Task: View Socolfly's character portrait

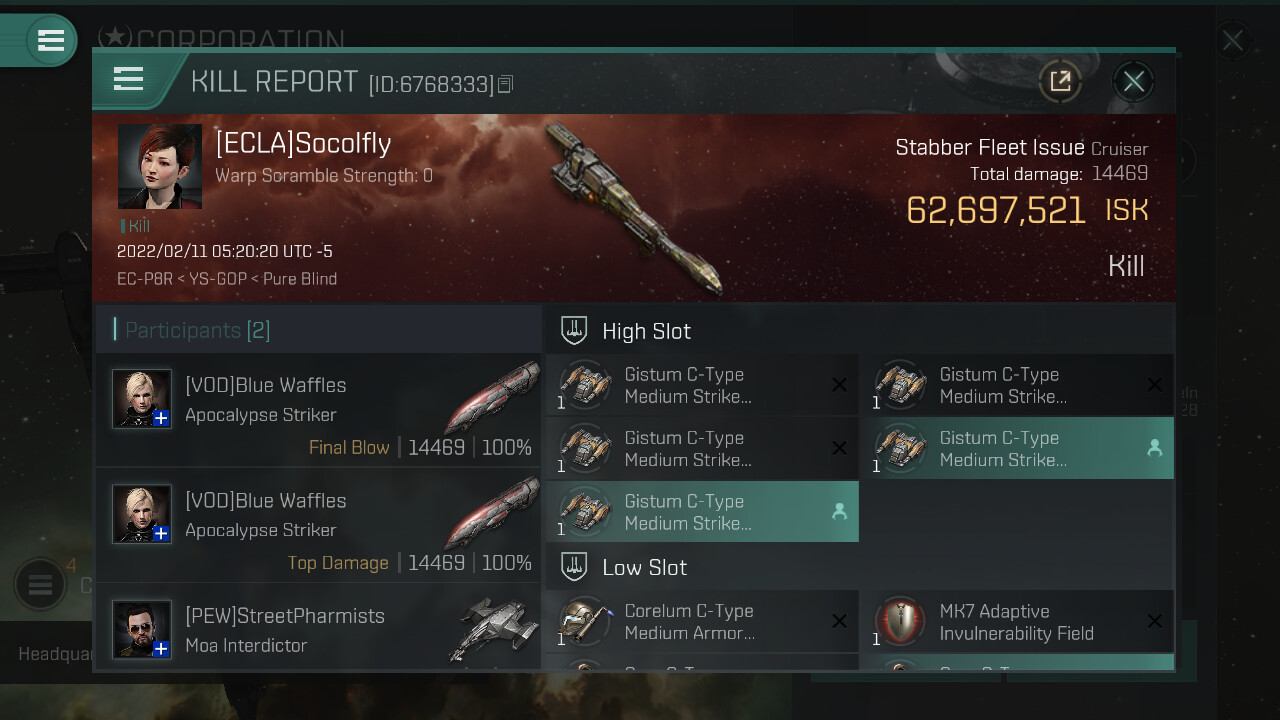Action: tap(160, 166)
